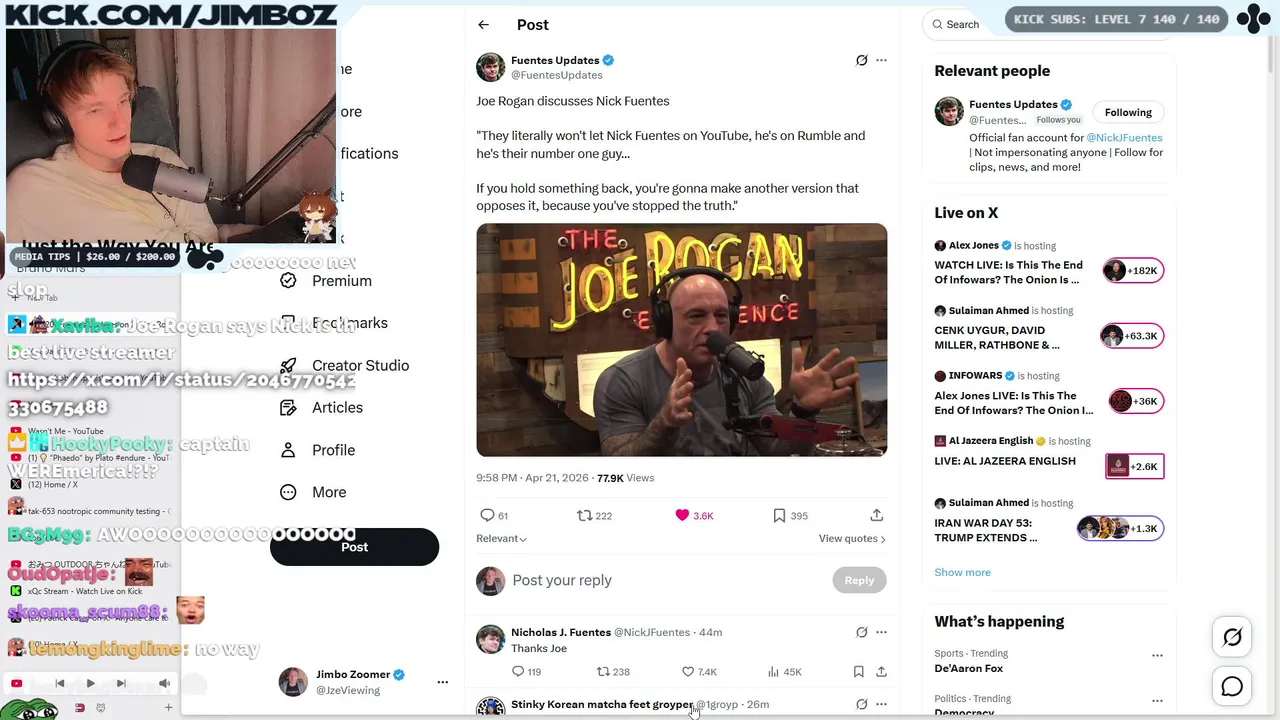Viewport: 1280px width, 720px height.
Task: Play the Joe Rogan video thumbnail
Action: pyautogui.click(x=681, y=340)
